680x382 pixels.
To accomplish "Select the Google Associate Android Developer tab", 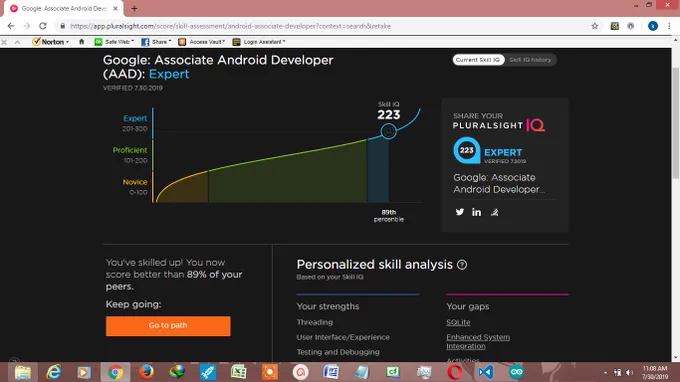I will tap(65, 8).
